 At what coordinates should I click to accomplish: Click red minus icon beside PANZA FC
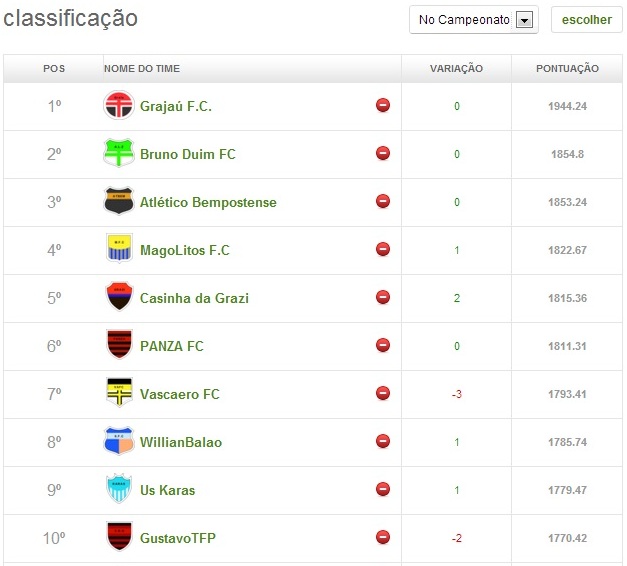pyautogui.click(x=383, y=346)
